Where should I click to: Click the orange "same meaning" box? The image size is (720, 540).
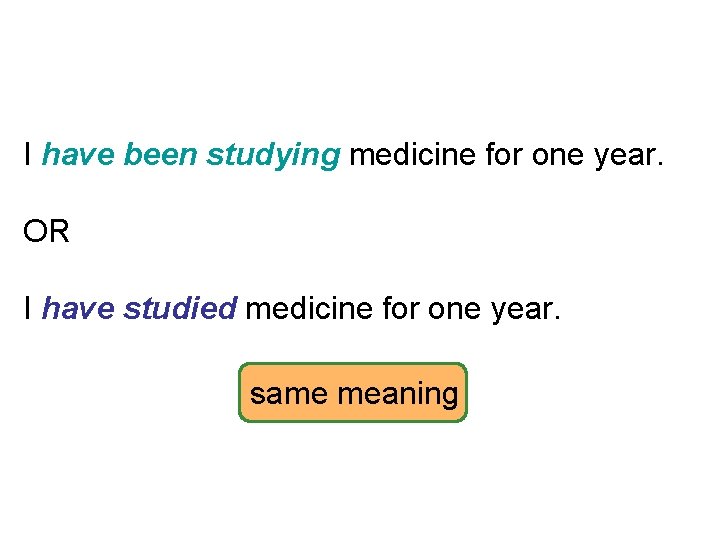[x=353, y=393]
